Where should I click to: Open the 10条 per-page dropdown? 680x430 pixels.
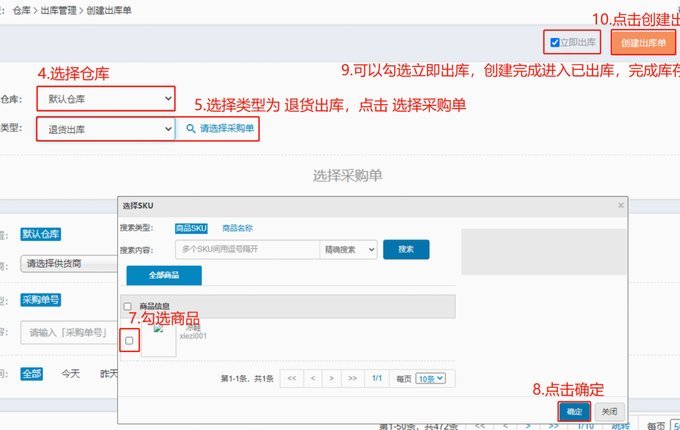(430, 379)
